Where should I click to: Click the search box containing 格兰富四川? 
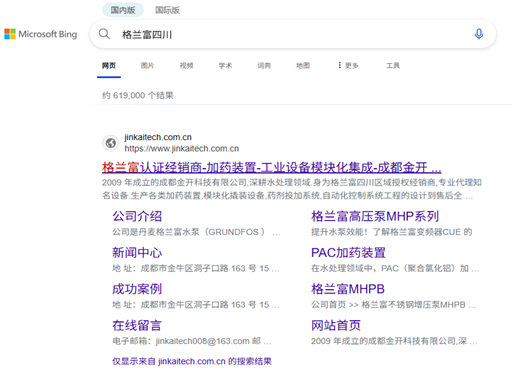tap(293, 34)
